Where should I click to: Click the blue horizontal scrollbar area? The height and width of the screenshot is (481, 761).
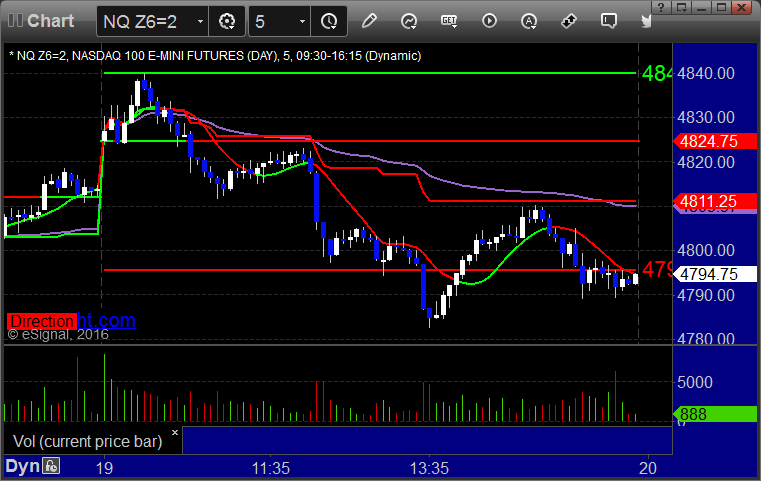click(x=427, y=440)
